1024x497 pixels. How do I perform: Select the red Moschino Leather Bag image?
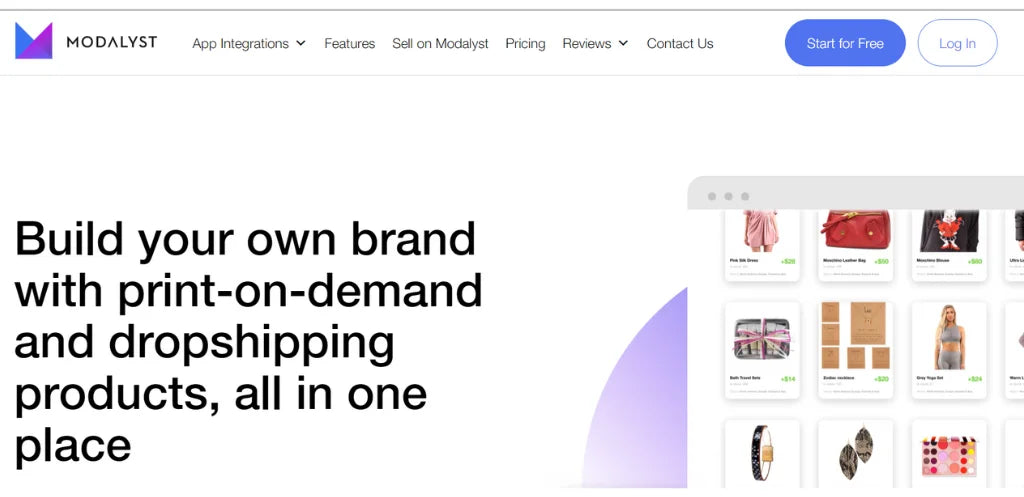pyautogui.click(x=855, y=230)
